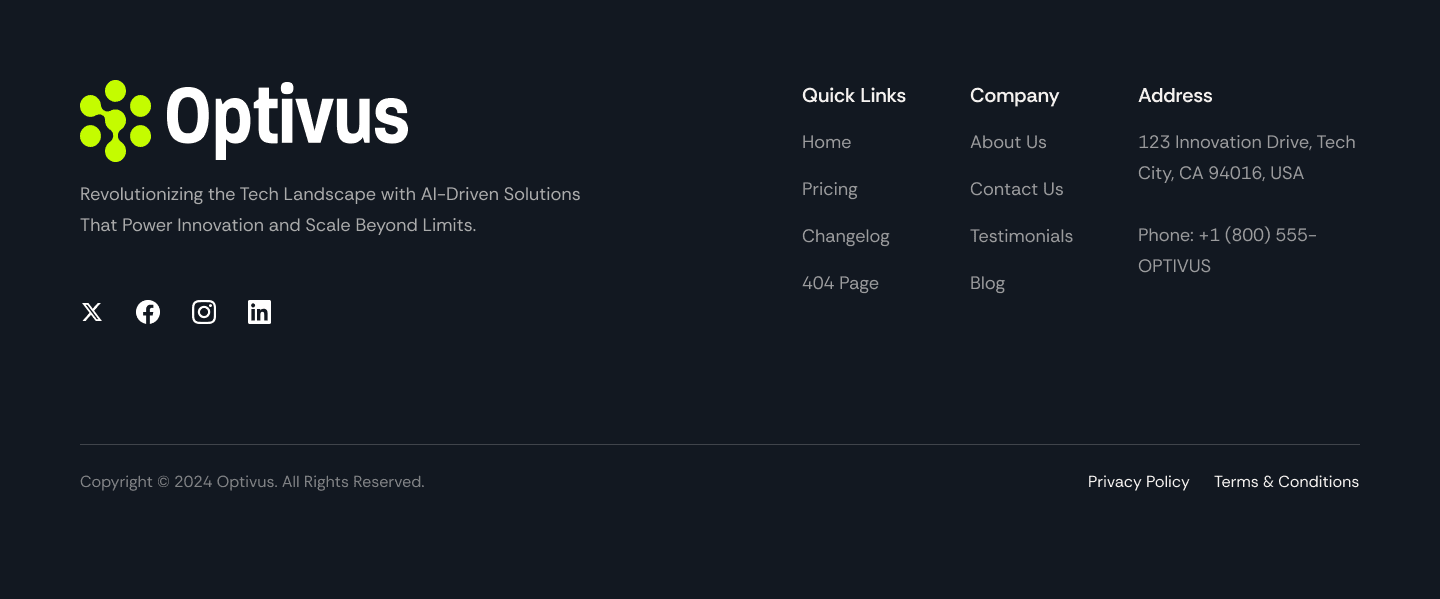Open the Changelog link

[845, 236]
